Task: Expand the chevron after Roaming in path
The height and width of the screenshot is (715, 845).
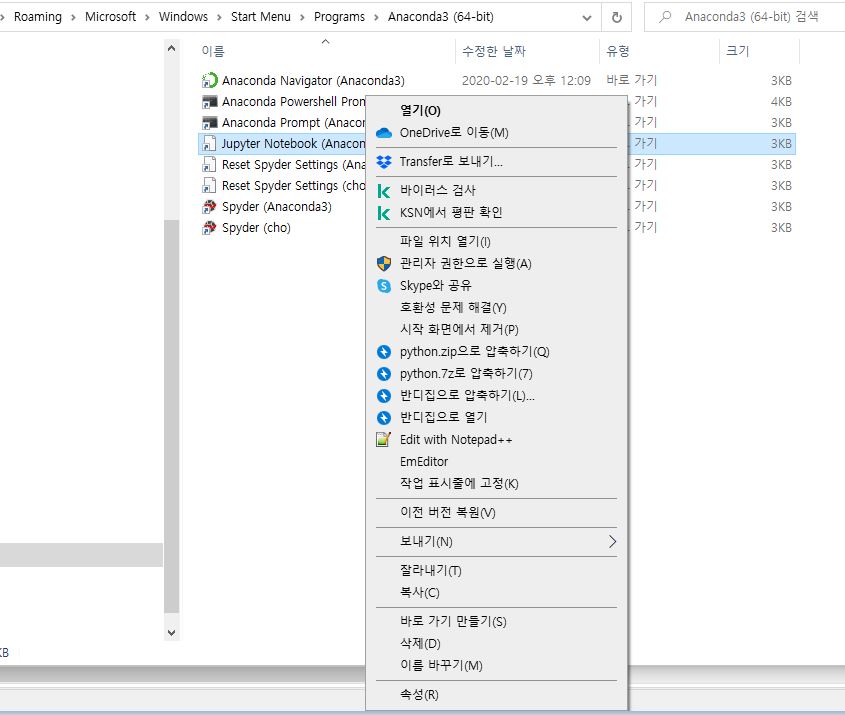Action: [73, 17]
